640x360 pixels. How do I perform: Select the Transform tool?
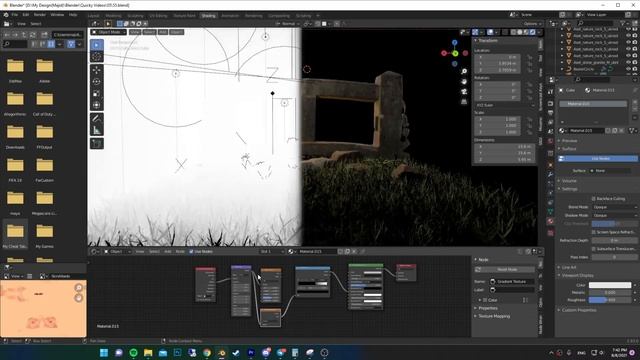pos(97,105)
